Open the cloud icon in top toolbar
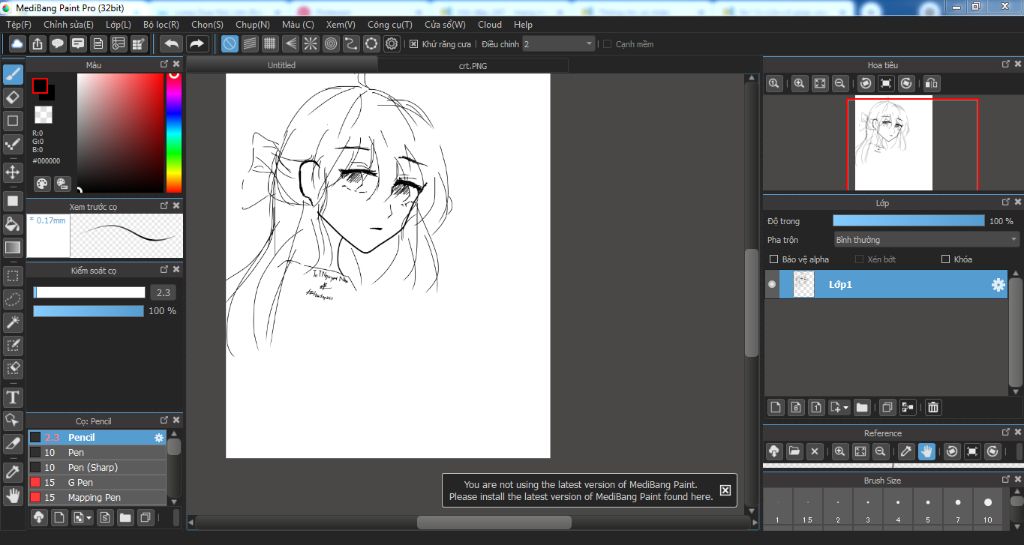Viewport: 1024px width, 545px height. 17,44
